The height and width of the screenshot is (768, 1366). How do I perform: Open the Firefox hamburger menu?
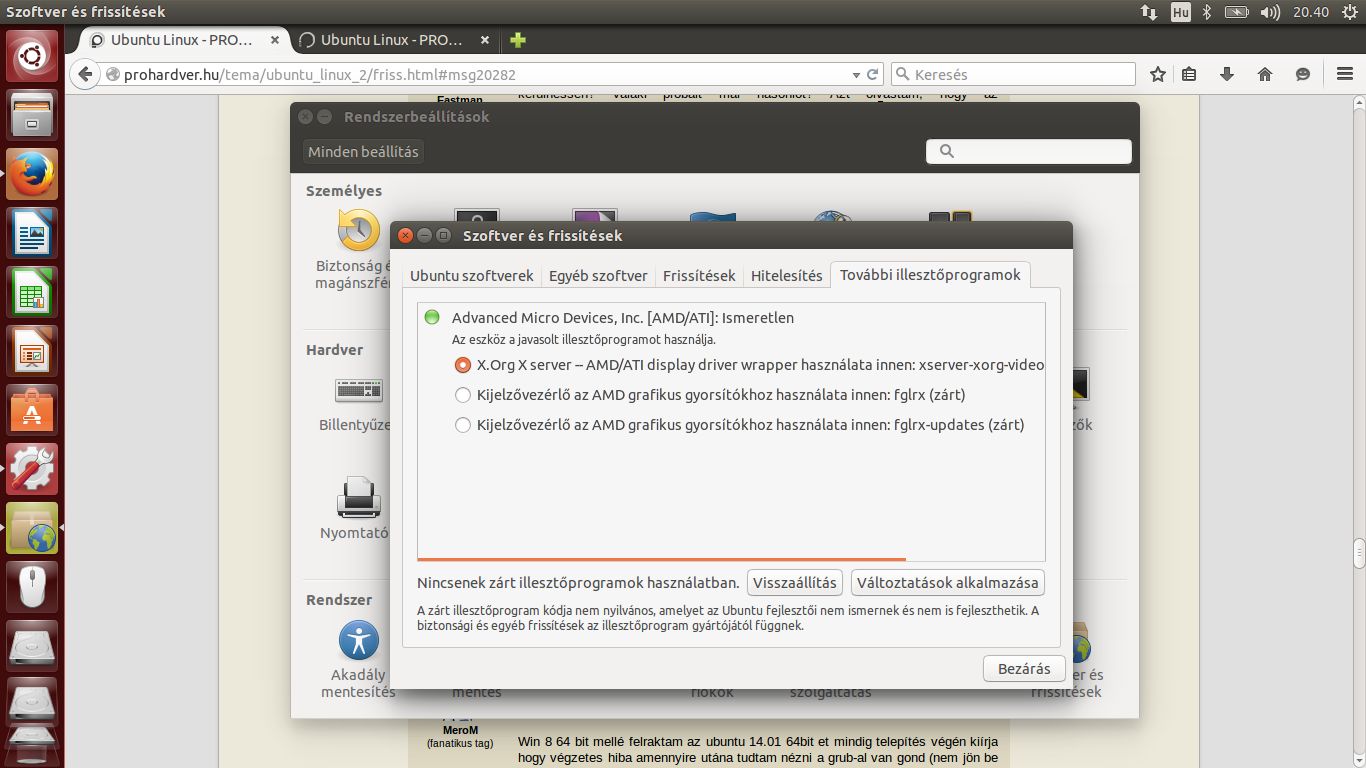[x=1345, y=74]
